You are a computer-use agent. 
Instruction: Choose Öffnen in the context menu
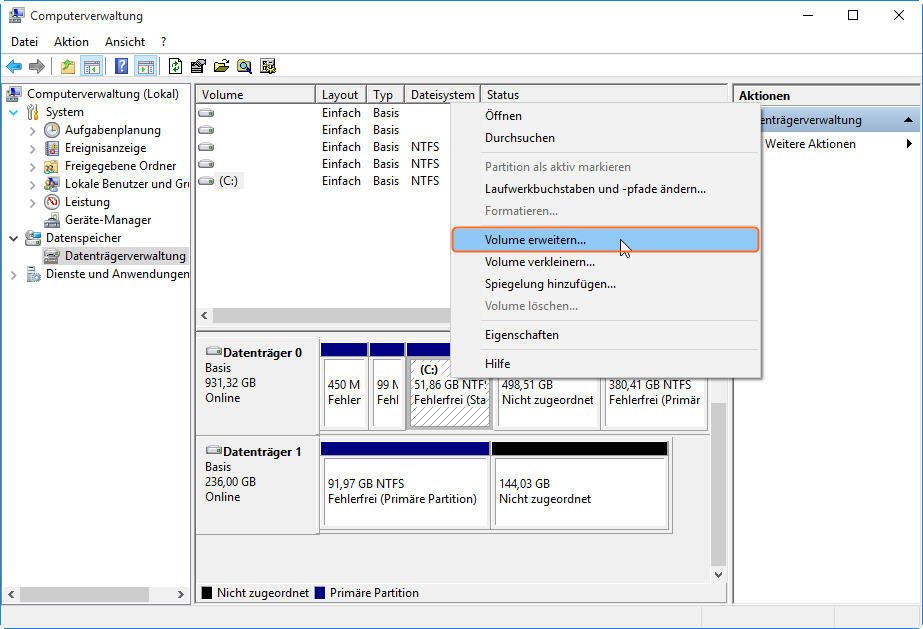point(606,116)
